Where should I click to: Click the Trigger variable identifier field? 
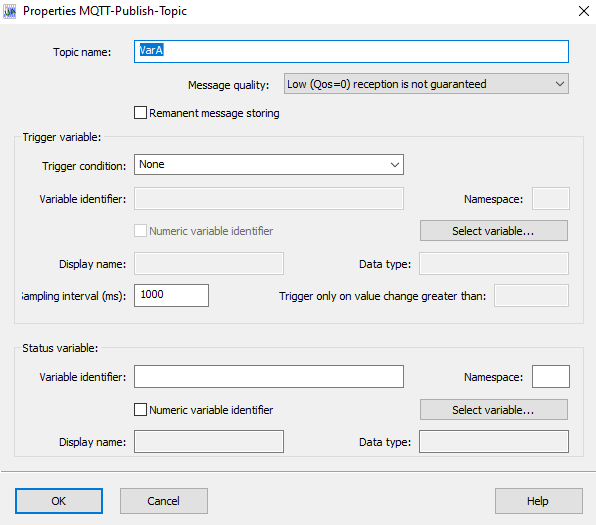269,198
